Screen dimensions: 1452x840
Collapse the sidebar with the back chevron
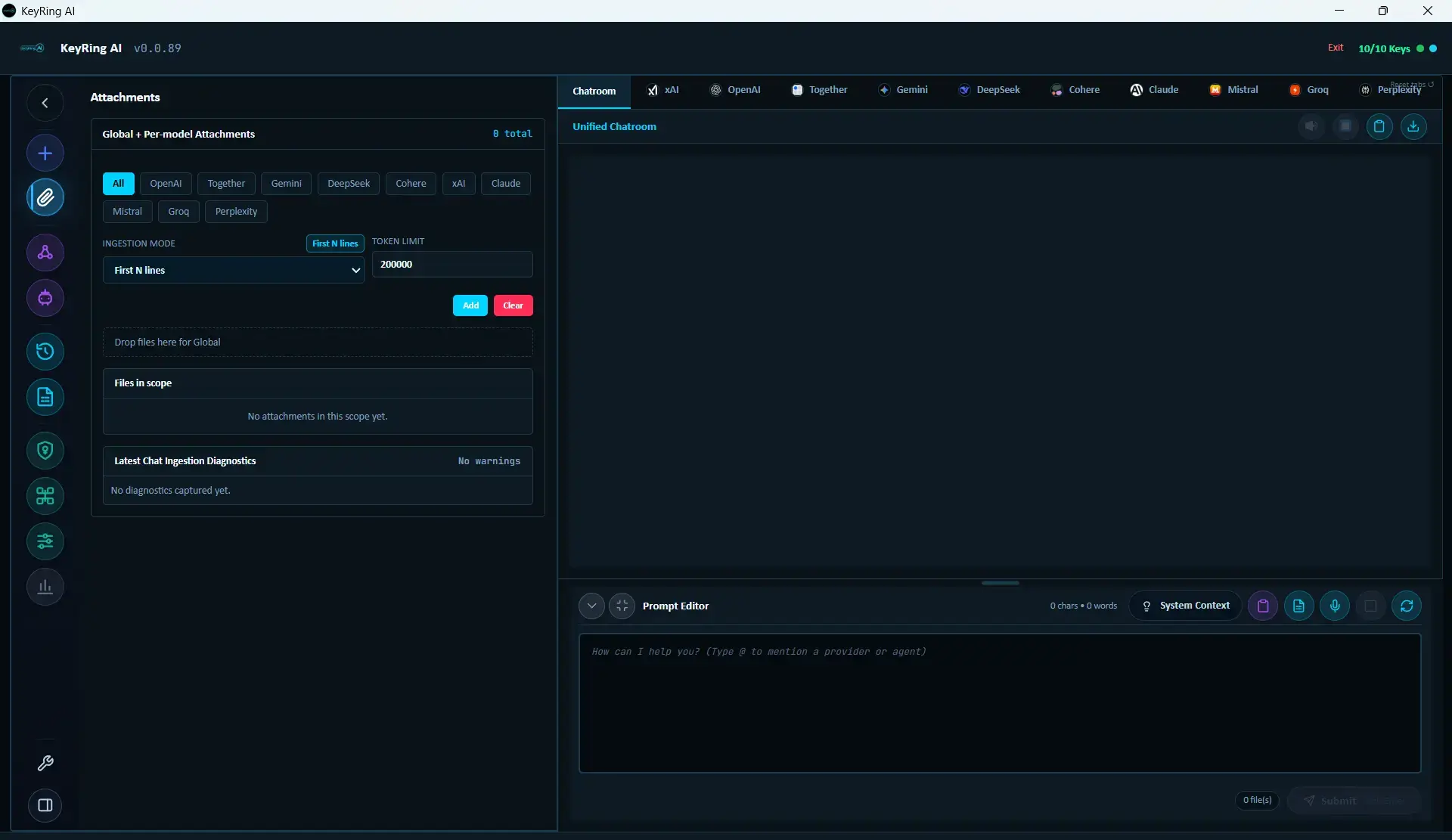click(x=45, y=103)
